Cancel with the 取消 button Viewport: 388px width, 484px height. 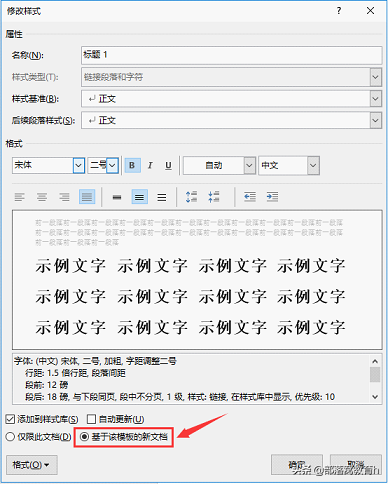click(356, 464)
